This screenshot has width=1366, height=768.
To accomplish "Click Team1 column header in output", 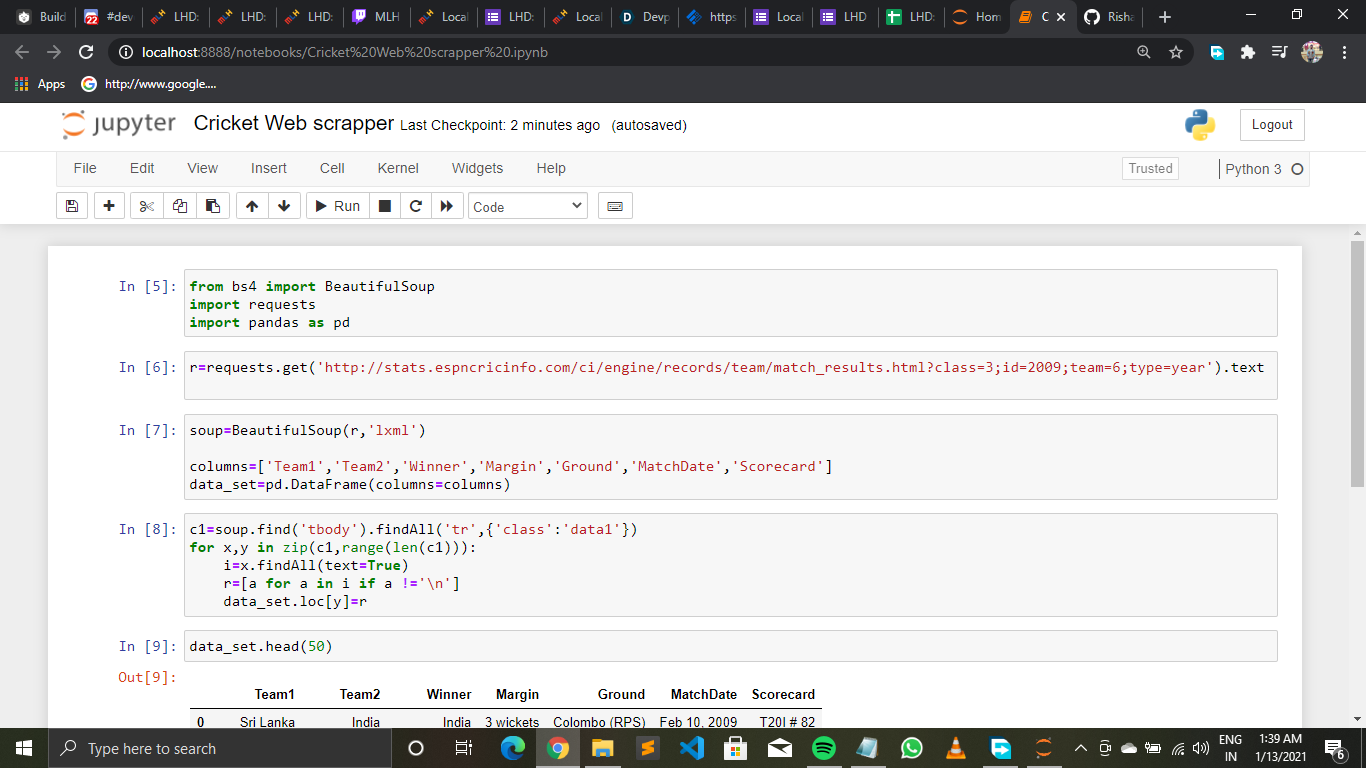I will click(274, 694).
